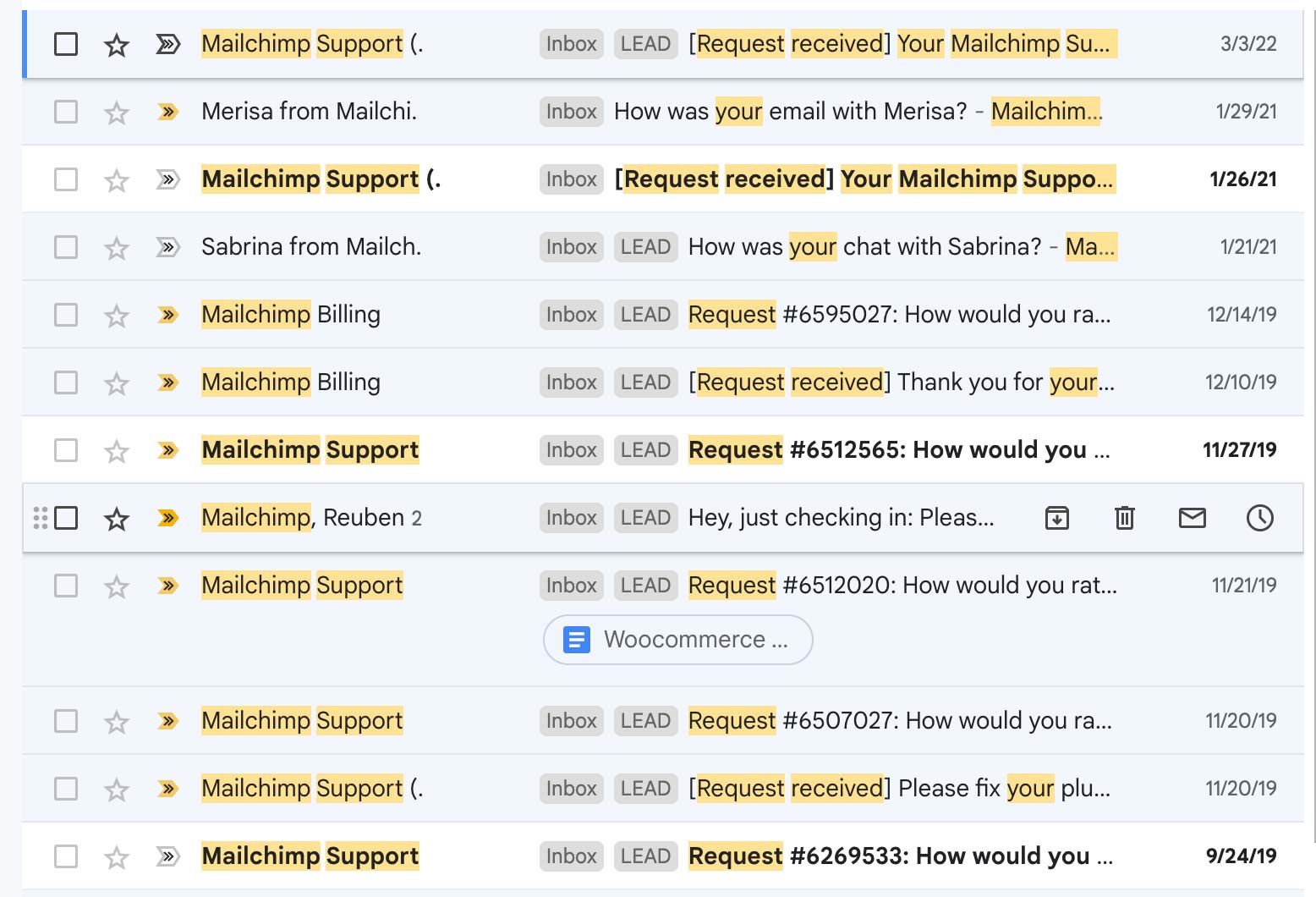Grab the drag handle on the Reuben row
This screenshot has width=1316, height=897.
coord(40,517)
